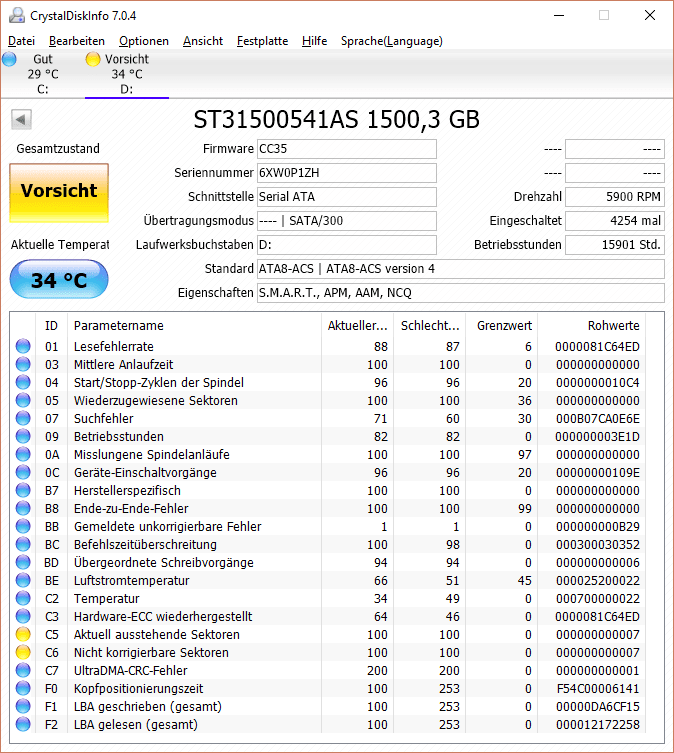The height and width of the screenshot is (753, 674).
Task: Click the CrystalDiskInfo title bar app icon
Action: click(17, 15)
